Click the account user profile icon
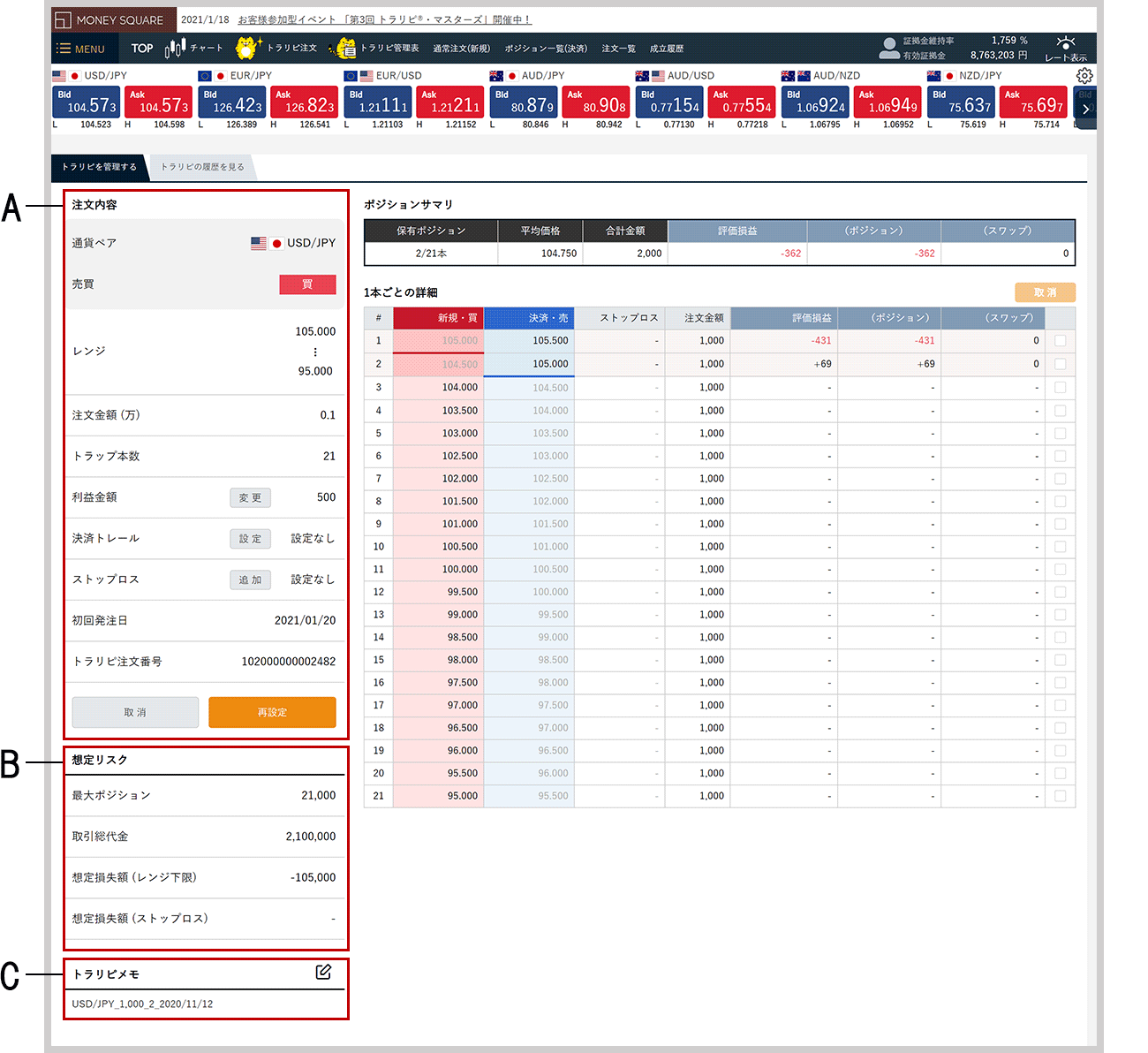1148x1053 pixels. click(x=889, y=48)
